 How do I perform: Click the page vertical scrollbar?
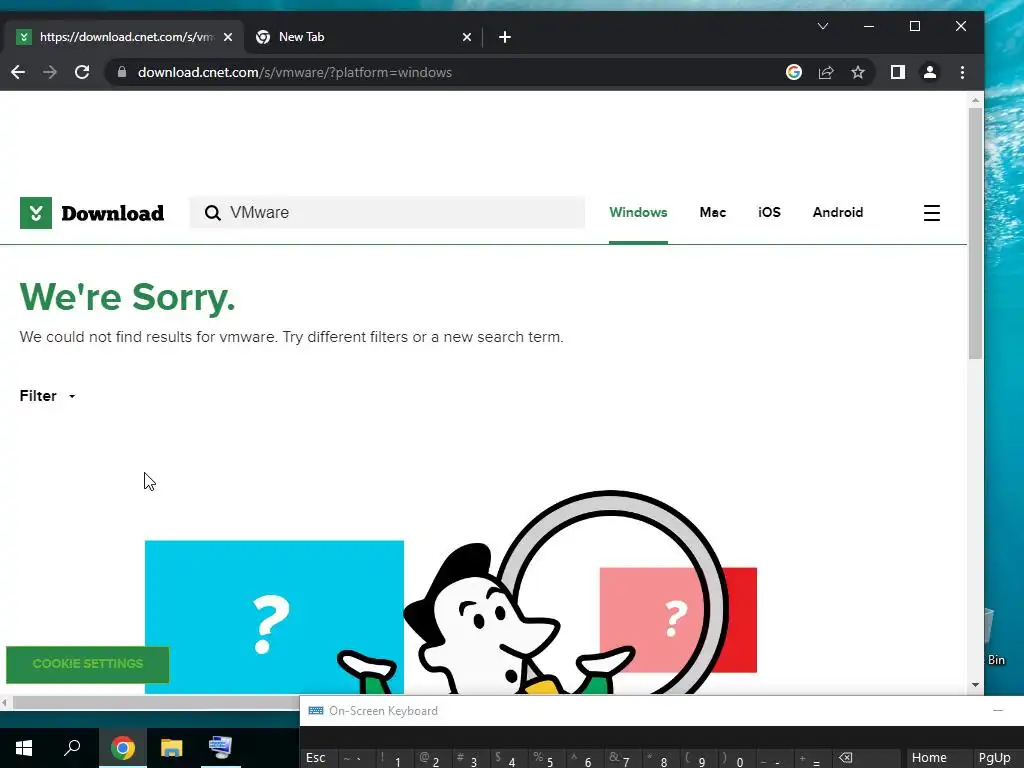[975, 234]
